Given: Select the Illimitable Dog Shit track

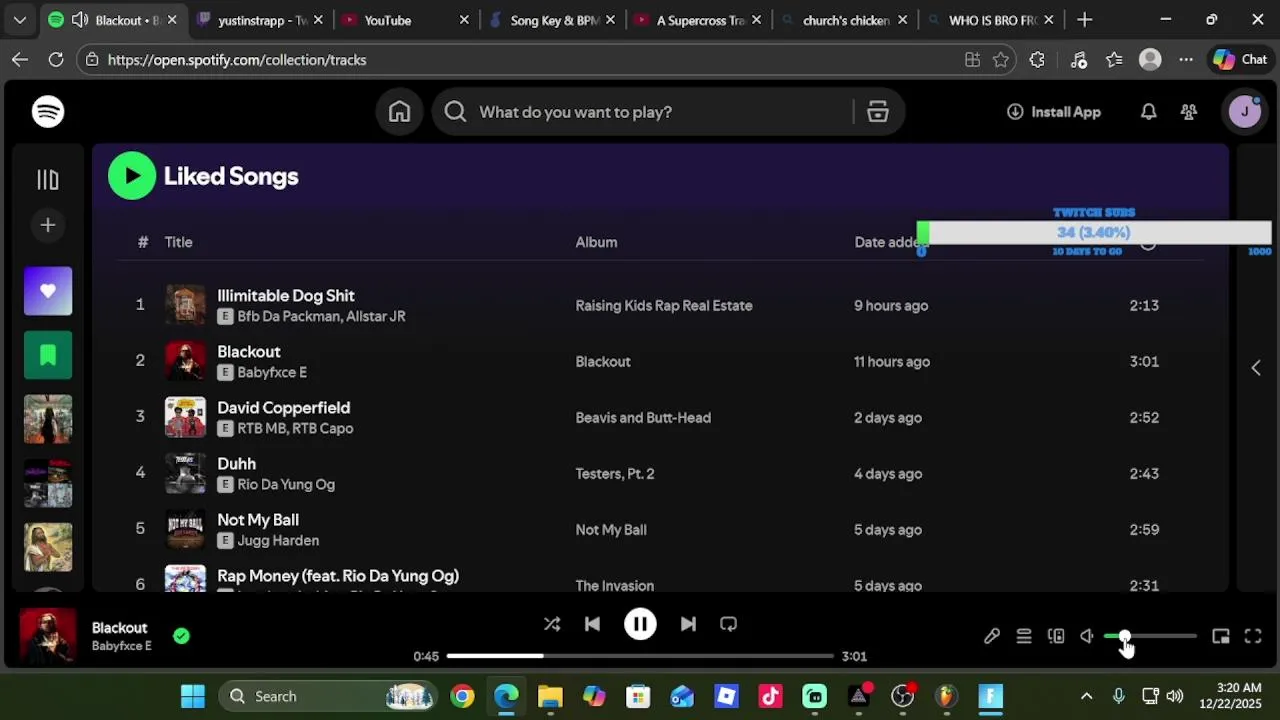Looking at the screenshot, I should click(x=286, y=296).
